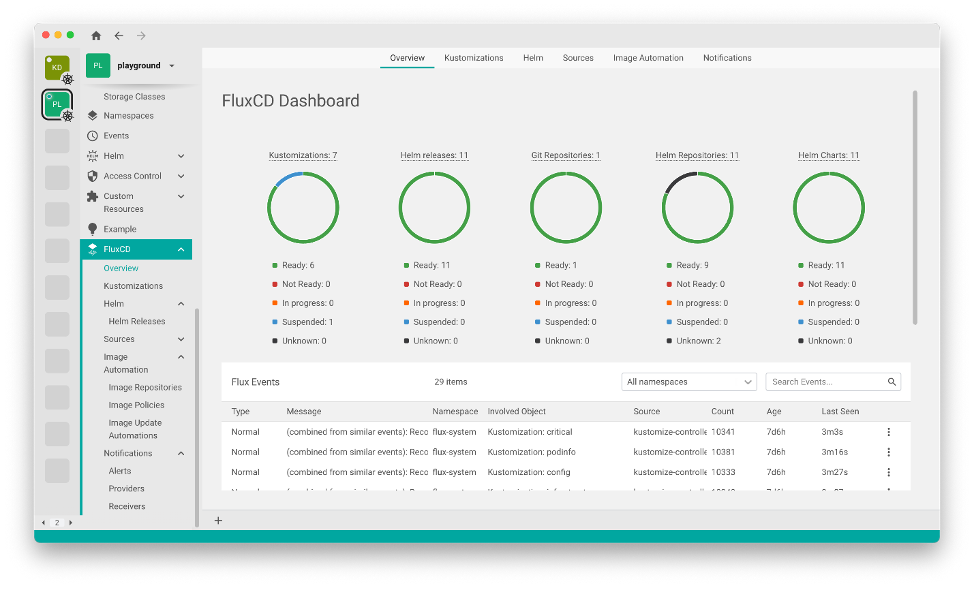Click the Events clock icon

point(93,135)
